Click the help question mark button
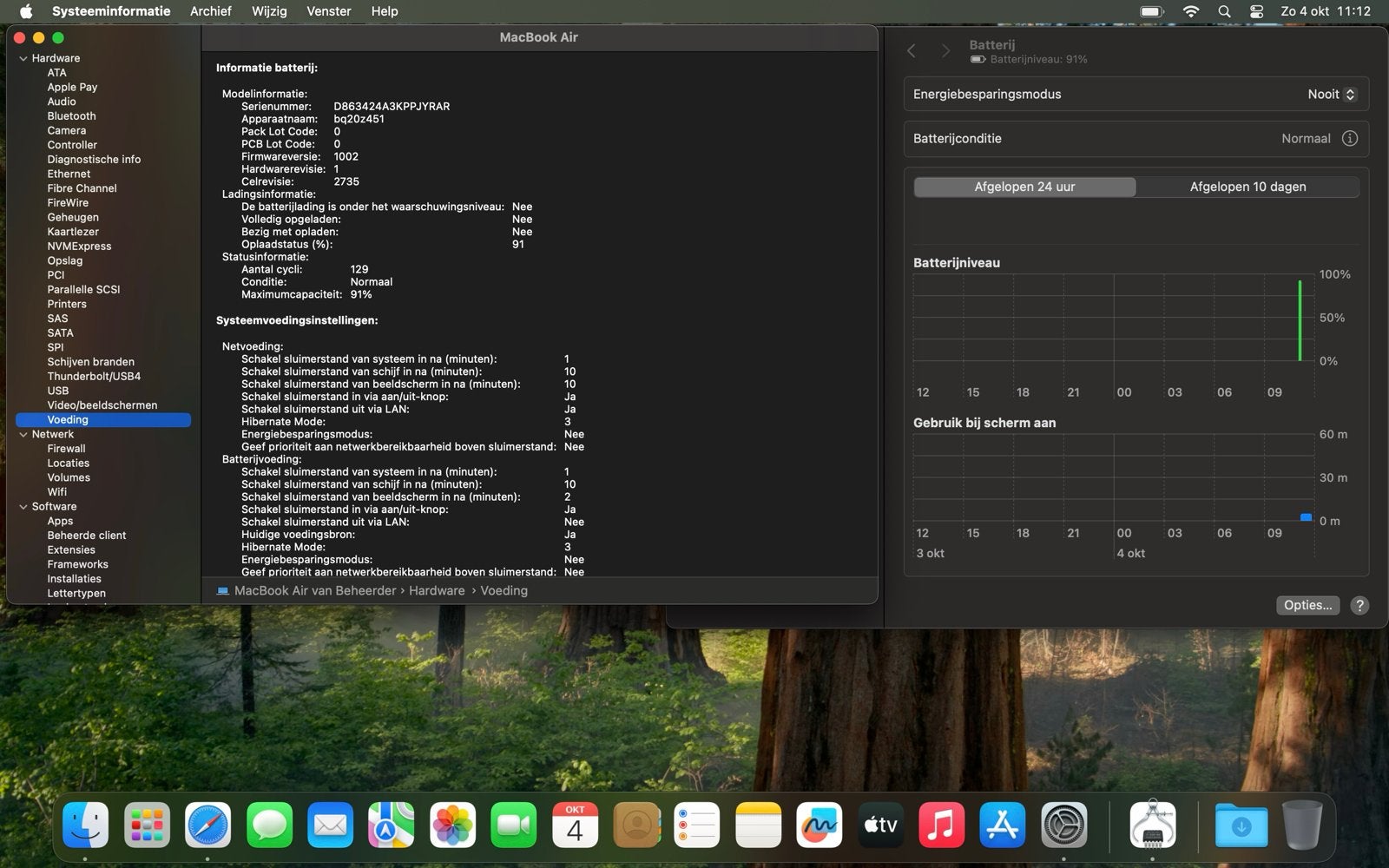This screenshot has height=868, width=1389. [x=1359, y=605]
